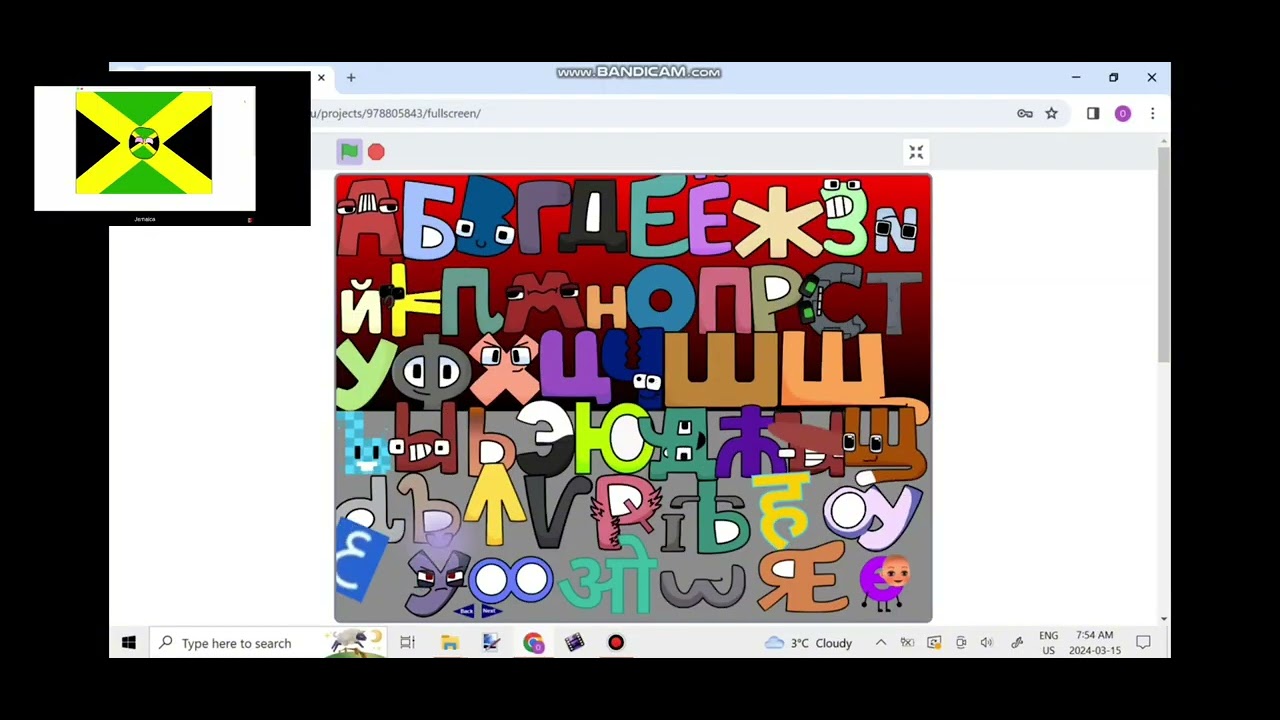
Task: Close the current browser tab
Action: pos(321,77)
